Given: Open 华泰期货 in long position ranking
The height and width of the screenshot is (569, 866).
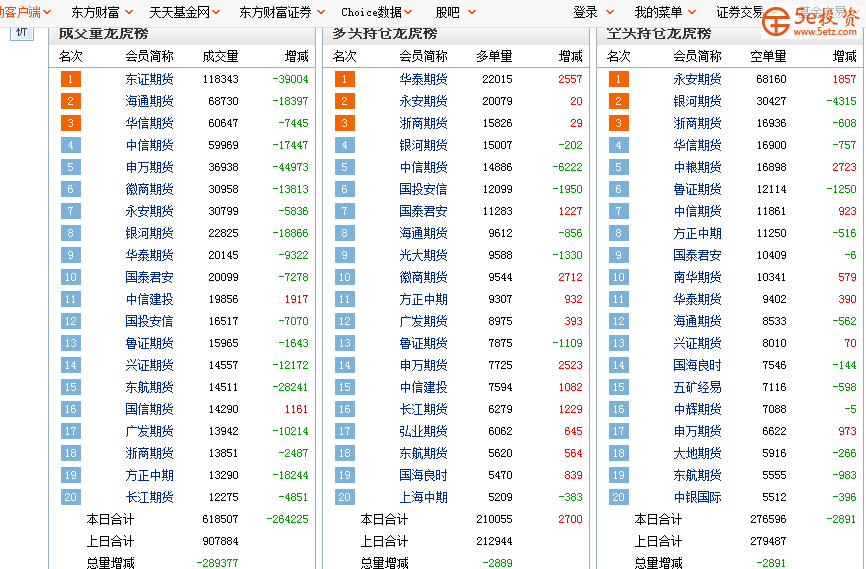Looking at the screenshot, I should 423,79.
